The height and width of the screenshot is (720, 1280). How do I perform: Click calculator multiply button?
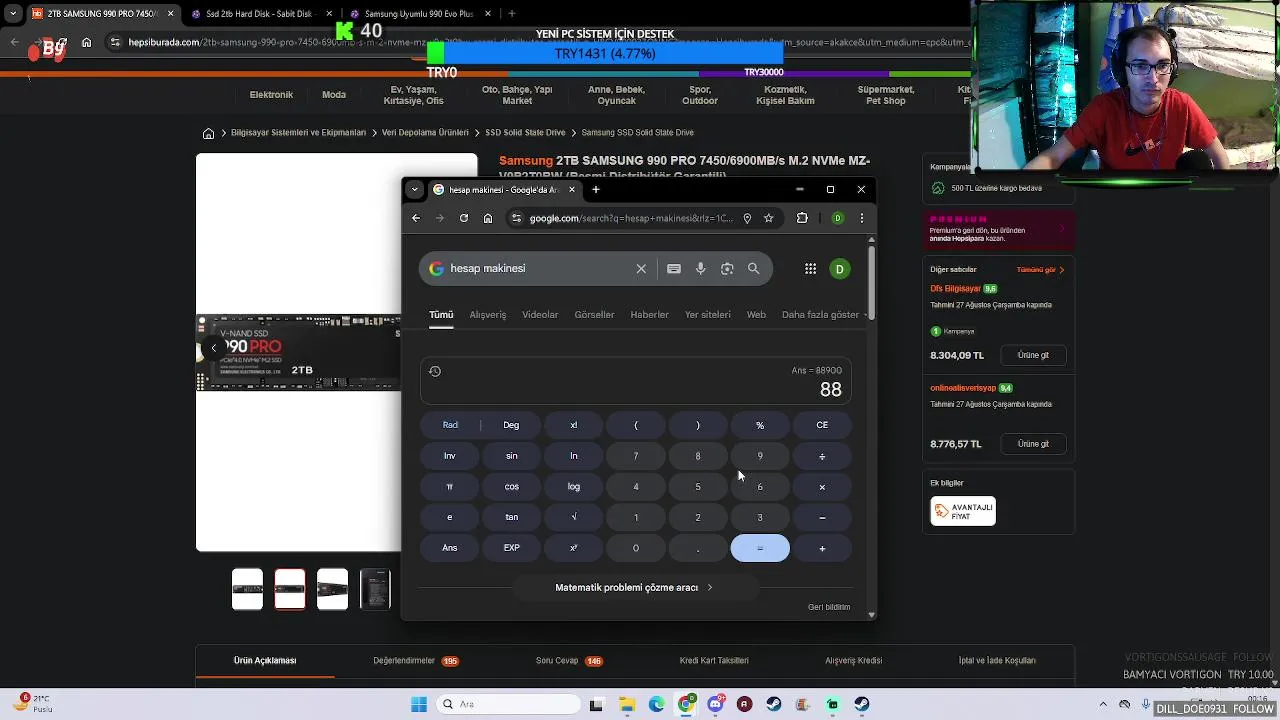pyautogui.click(x=822, y=487)
